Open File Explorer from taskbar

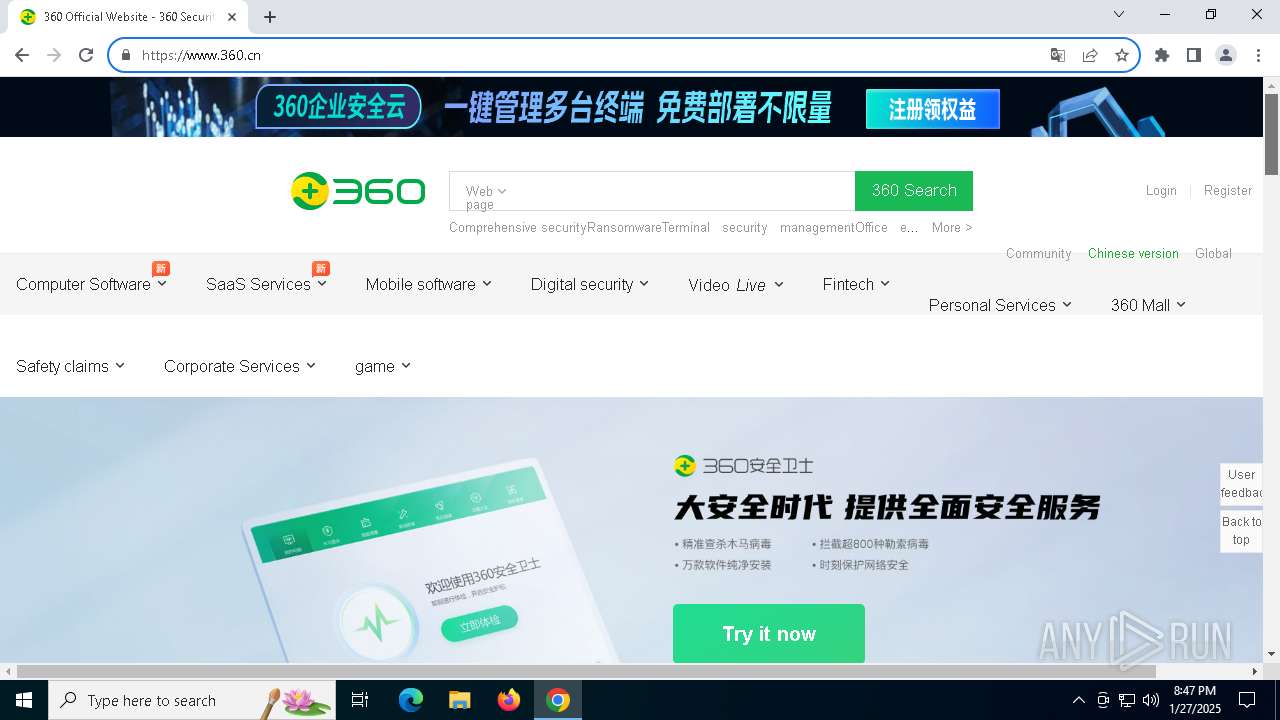[459, 700]
